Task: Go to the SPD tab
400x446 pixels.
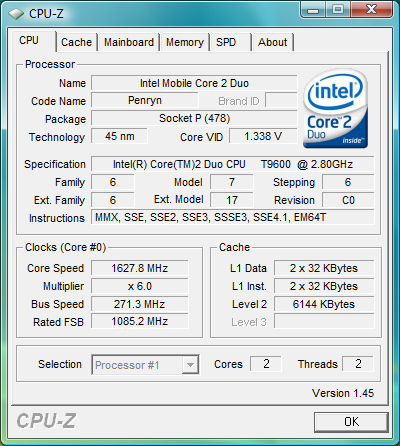Action: coord(230,42)
